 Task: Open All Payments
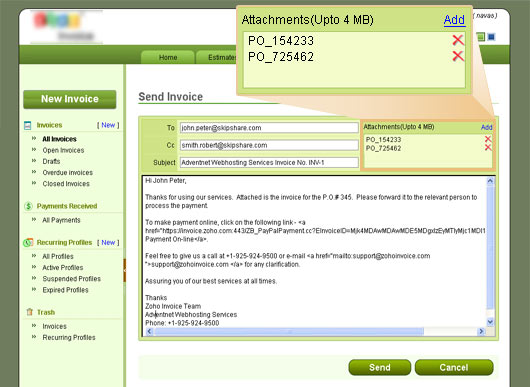pyautogui.click(x=61, y=220)
